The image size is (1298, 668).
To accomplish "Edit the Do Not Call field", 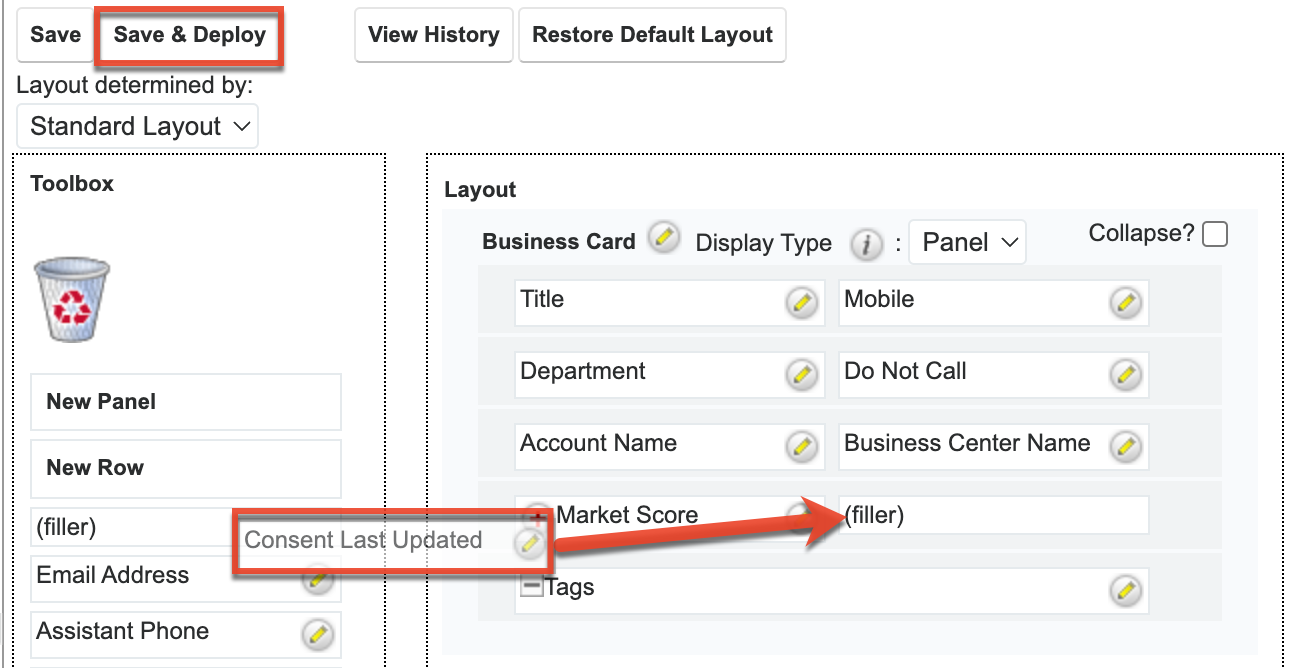I will tap(1127, 374).
